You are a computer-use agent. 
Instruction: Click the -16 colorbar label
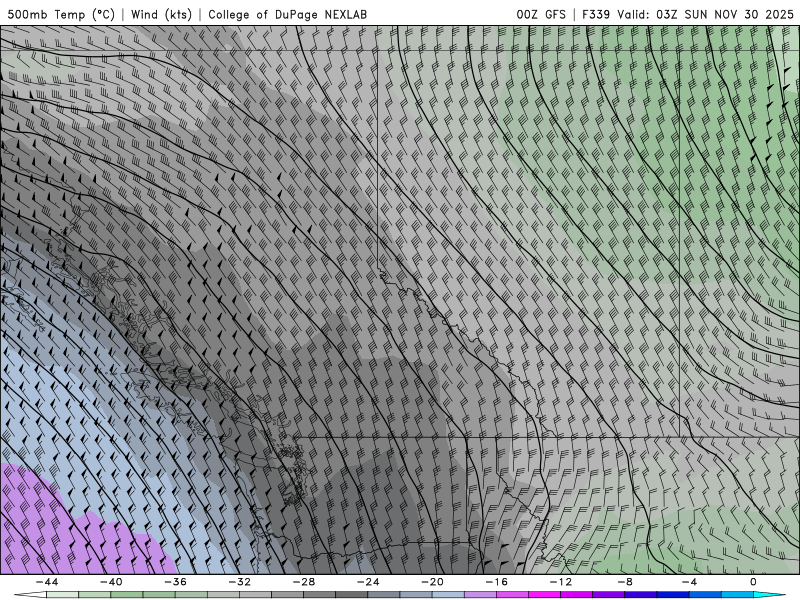pyautogui.click(x=496, y=582)
